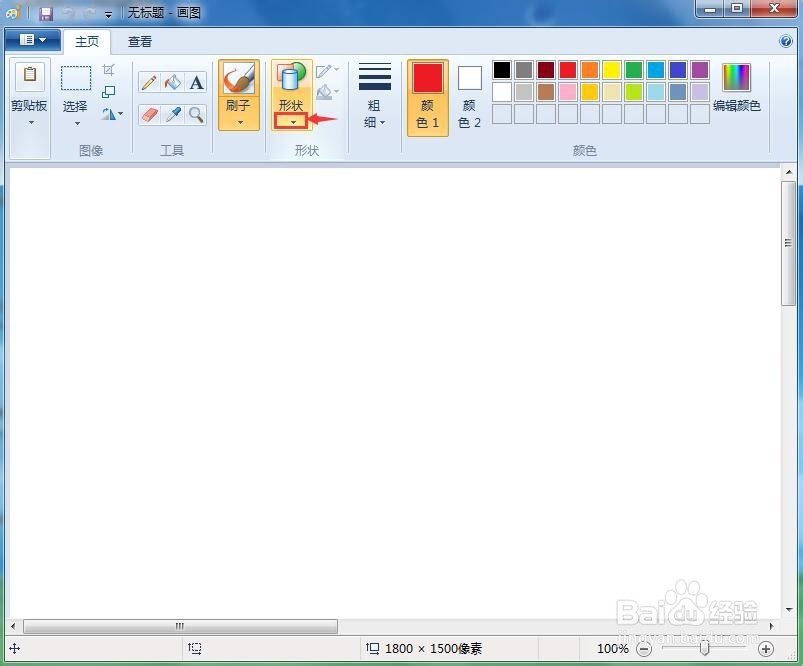Expand the Clipboard dropdown arrow
Screen dimensions: 803x666
click(31, 122)
